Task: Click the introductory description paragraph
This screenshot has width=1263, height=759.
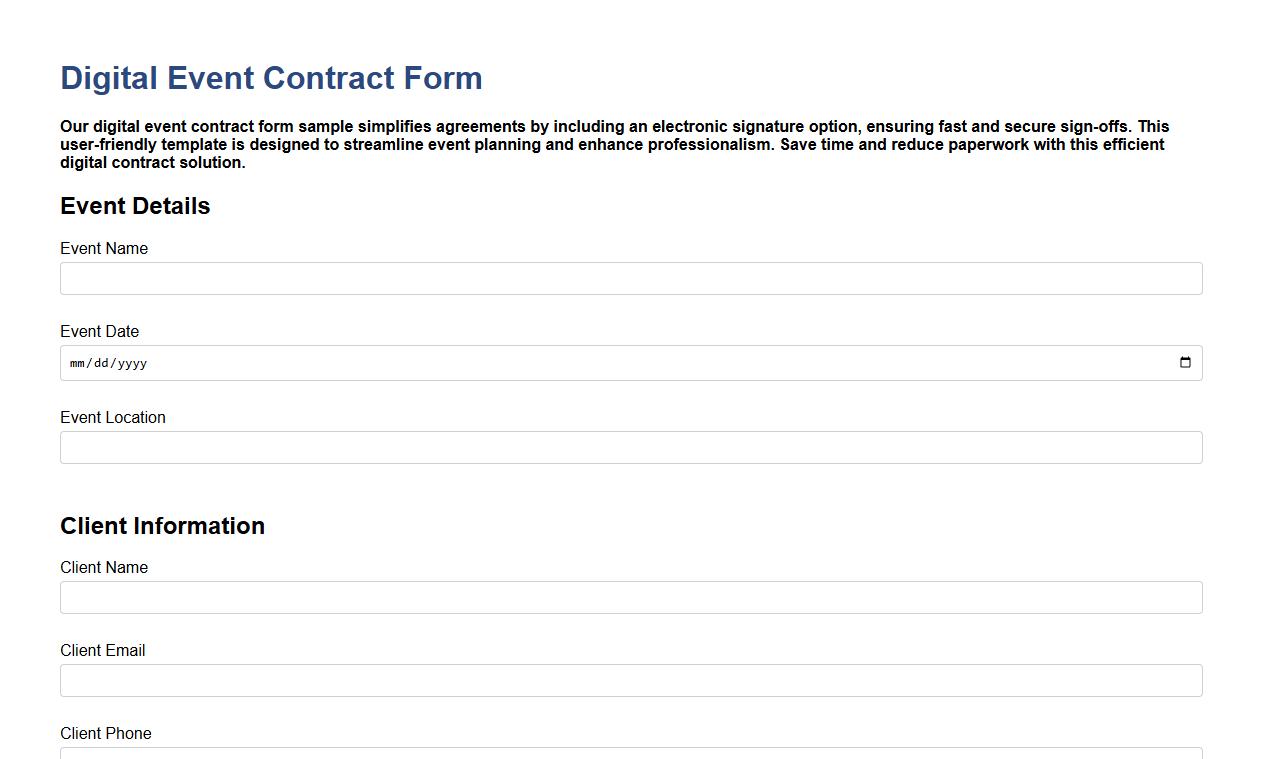Action: tap(614, 144)
